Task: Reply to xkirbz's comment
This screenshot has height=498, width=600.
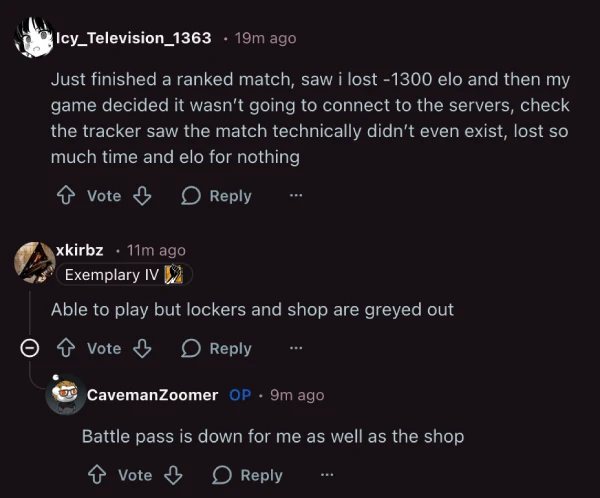Action: point(216,348)
